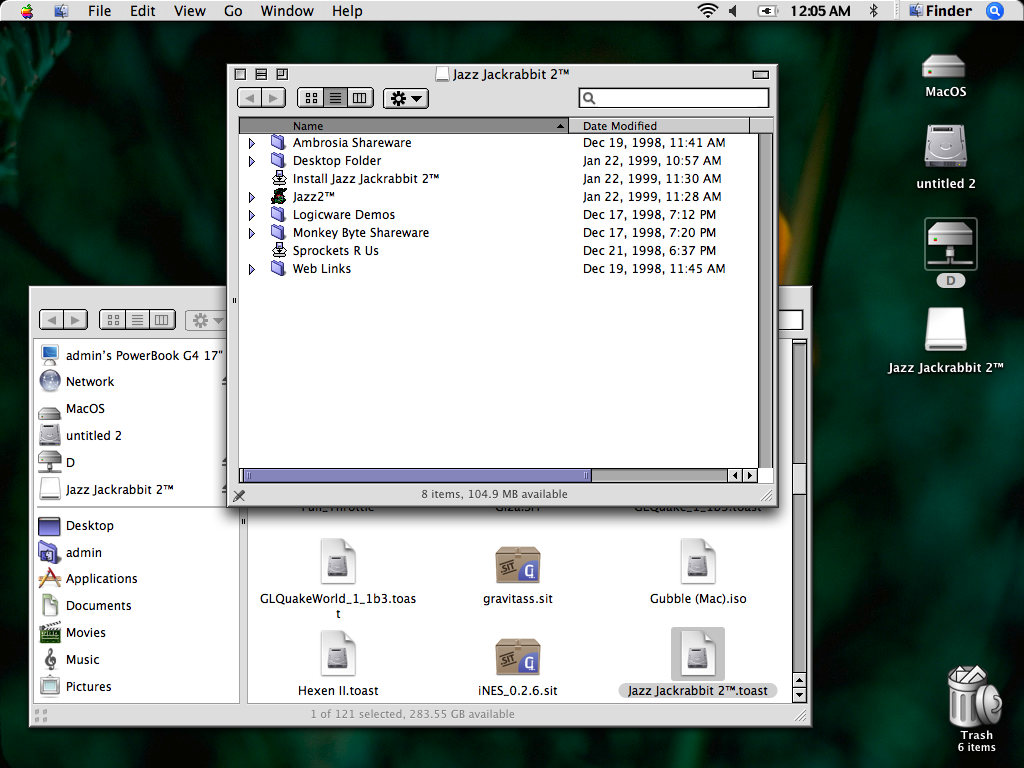Select the GLQuakeWorld_1_1b3.toast file icon

(x=338, y=561)
